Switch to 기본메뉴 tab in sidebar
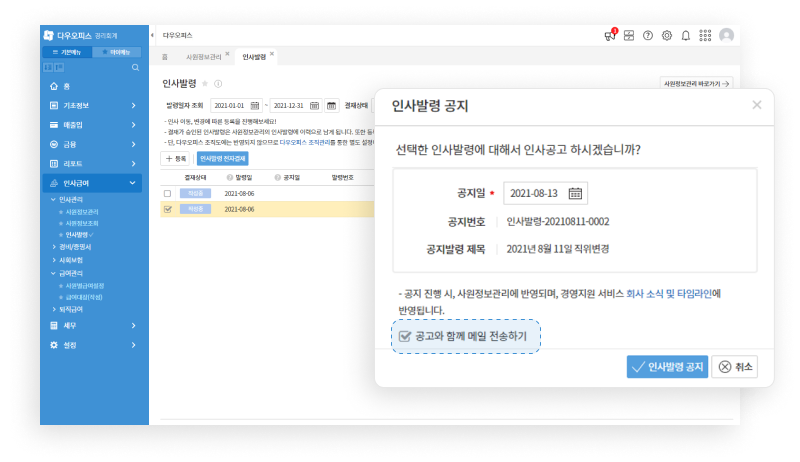 [67, 52]
